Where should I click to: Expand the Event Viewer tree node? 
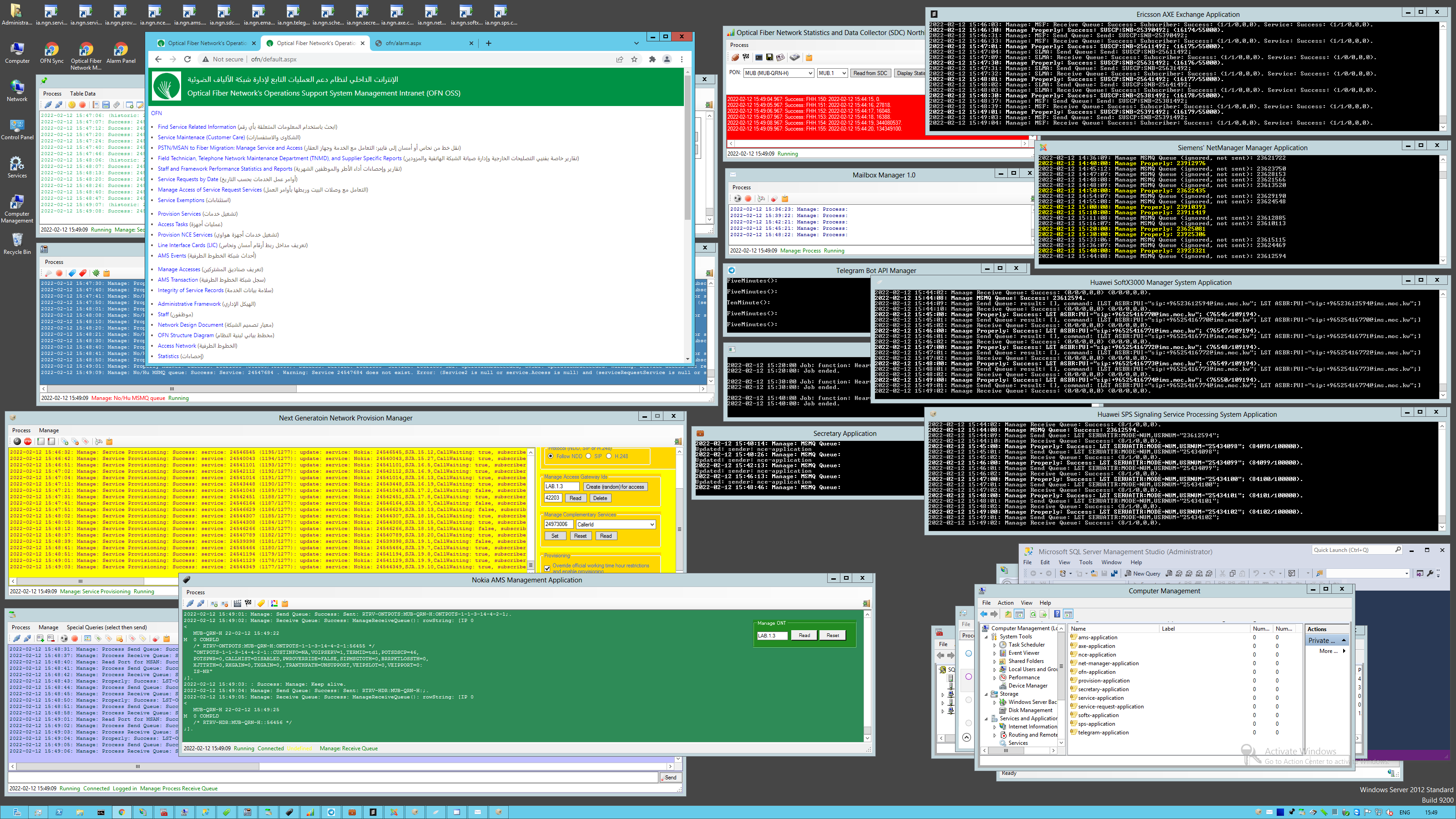tap(996, 653)
